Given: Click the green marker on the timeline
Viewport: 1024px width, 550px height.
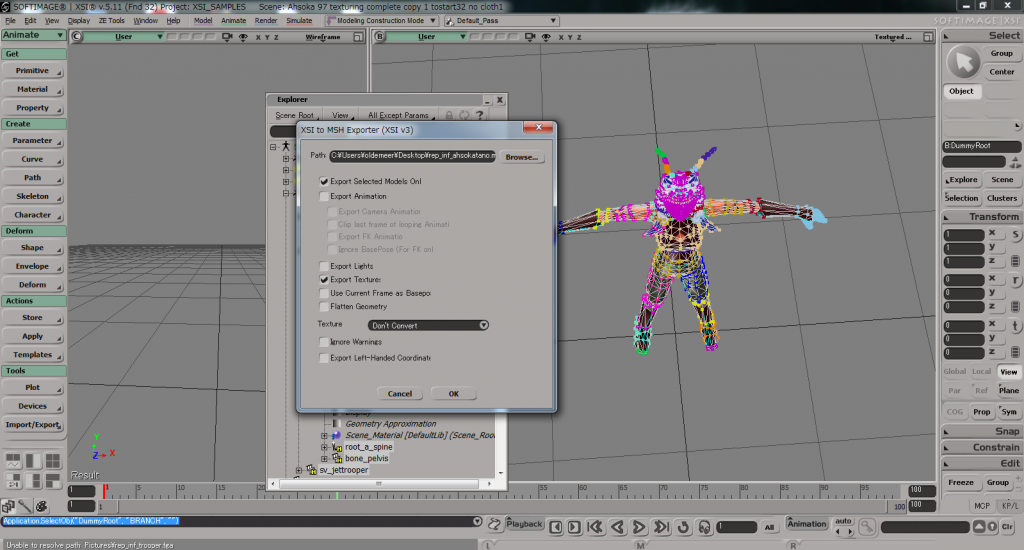Looking at the screenshot, I should [337, 495].
